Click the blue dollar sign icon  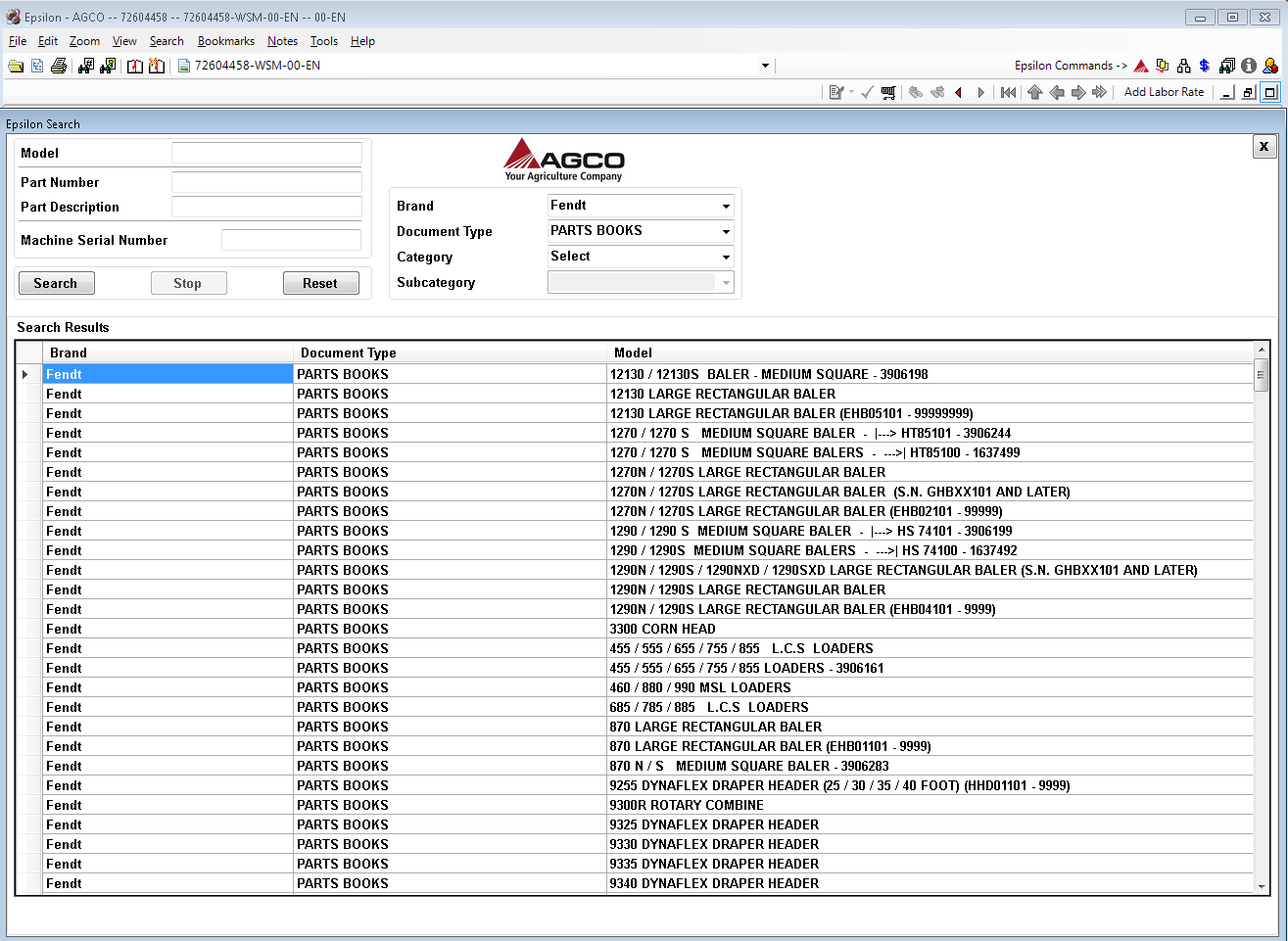coord(1205,66)
